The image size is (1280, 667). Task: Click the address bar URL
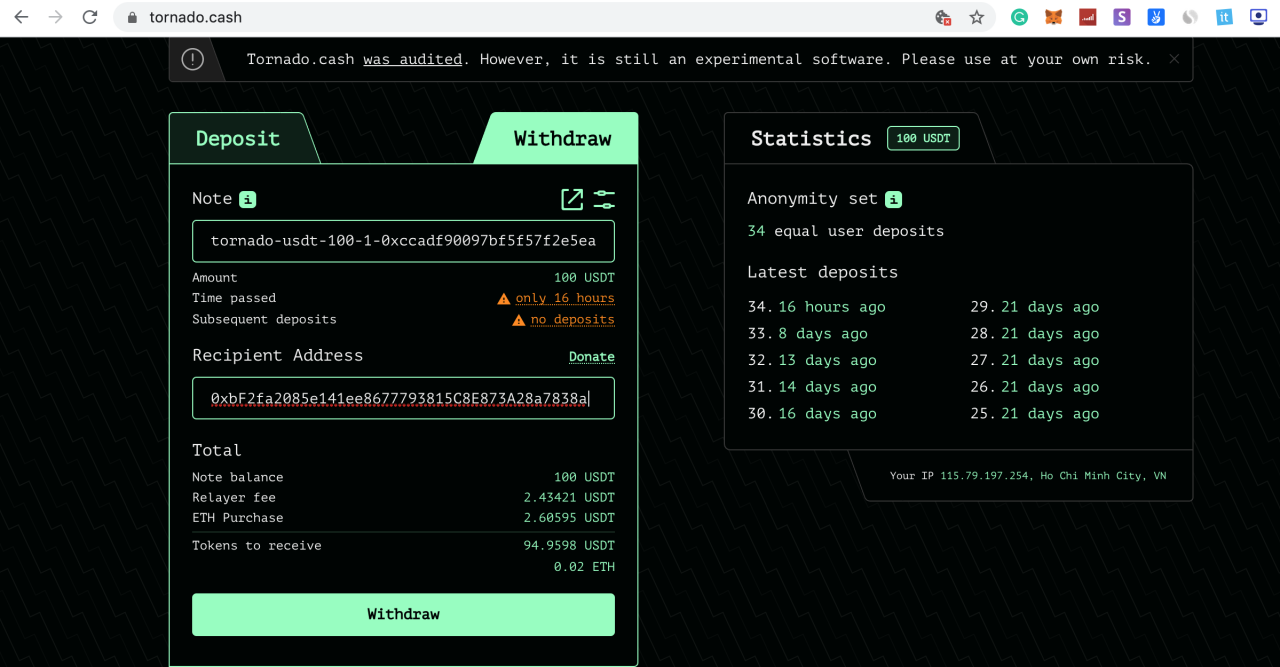196,17
